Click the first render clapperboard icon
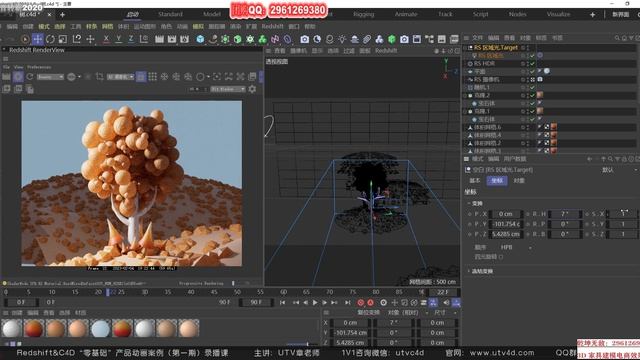Screen dimensions: 640x360 click(159, 39)
